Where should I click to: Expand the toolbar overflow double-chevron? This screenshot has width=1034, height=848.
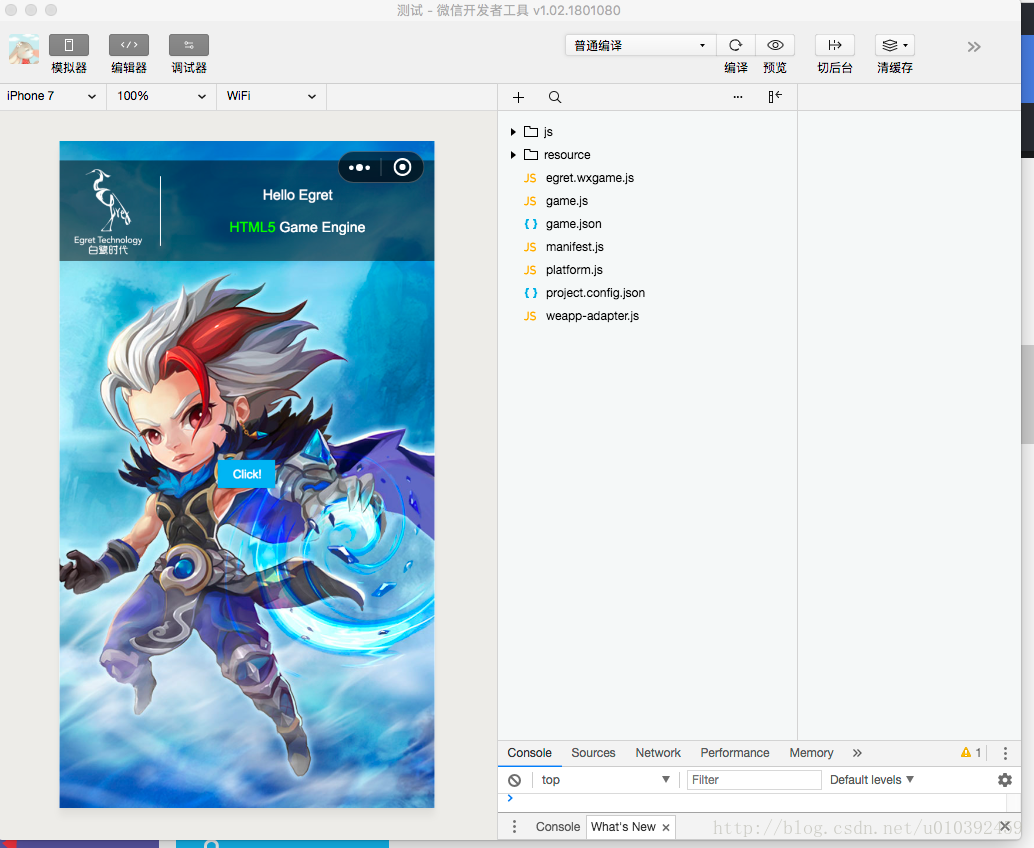974,47
